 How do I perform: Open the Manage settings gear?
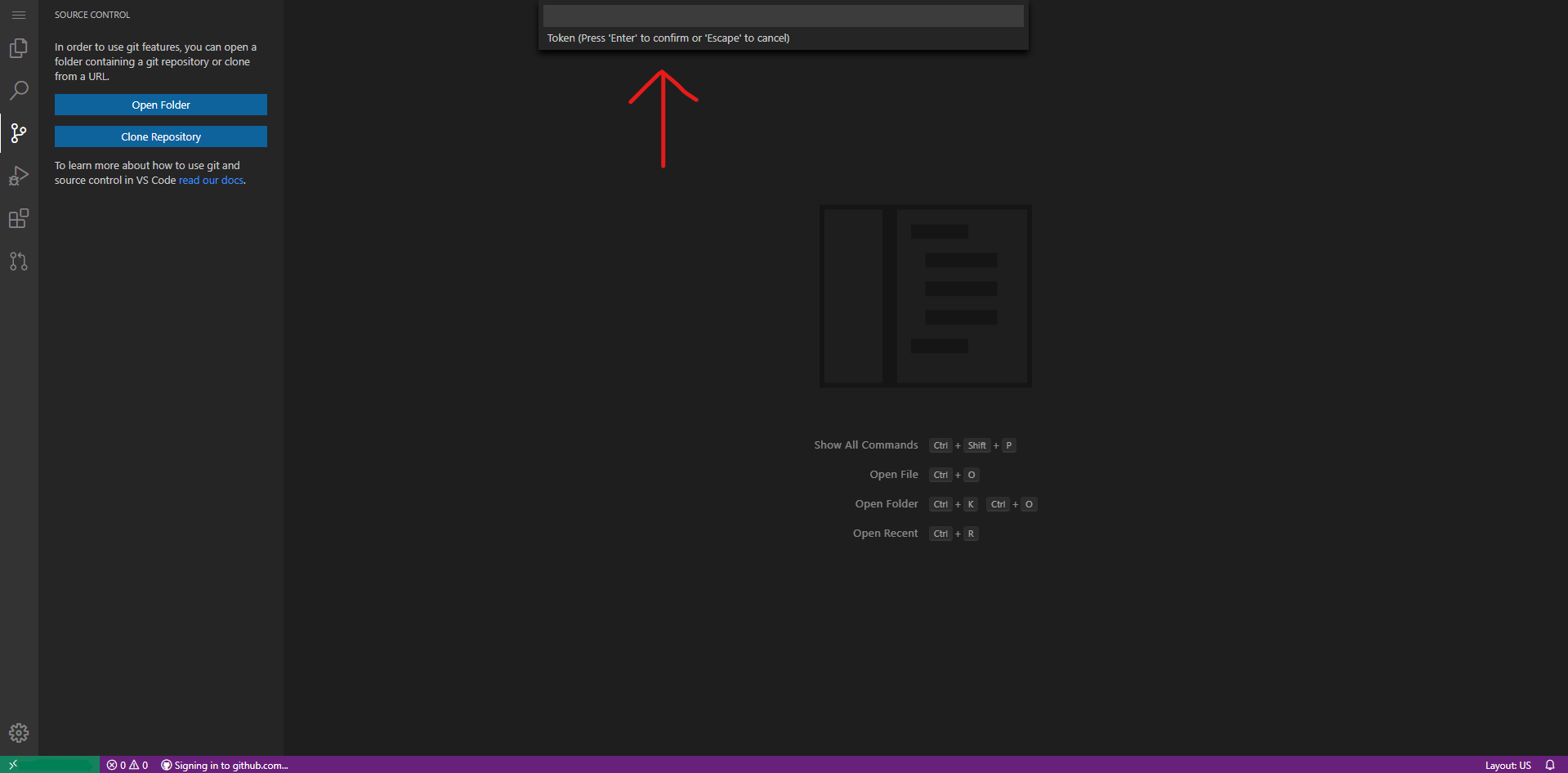(x=19, y=733)
